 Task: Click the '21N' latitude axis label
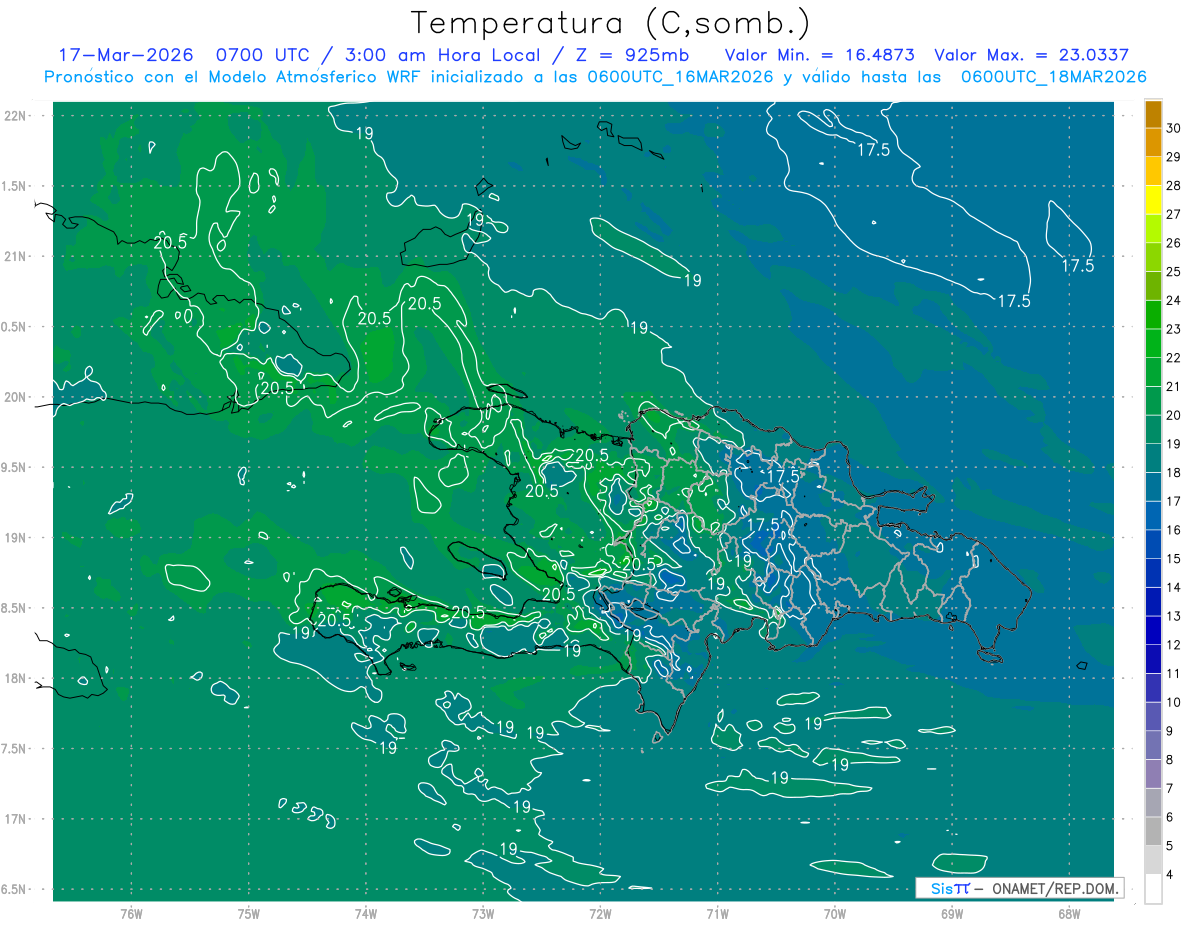(17, 256)
